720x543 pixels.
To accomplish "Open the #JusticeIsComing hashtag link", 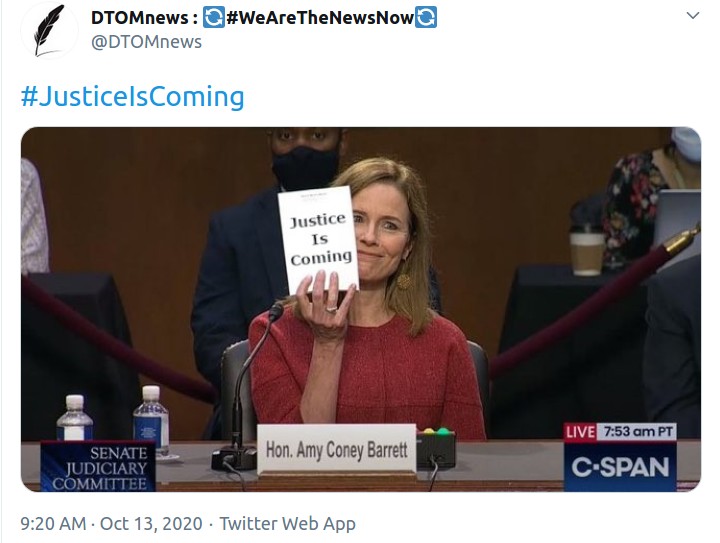I will click(x=132, y=96).
